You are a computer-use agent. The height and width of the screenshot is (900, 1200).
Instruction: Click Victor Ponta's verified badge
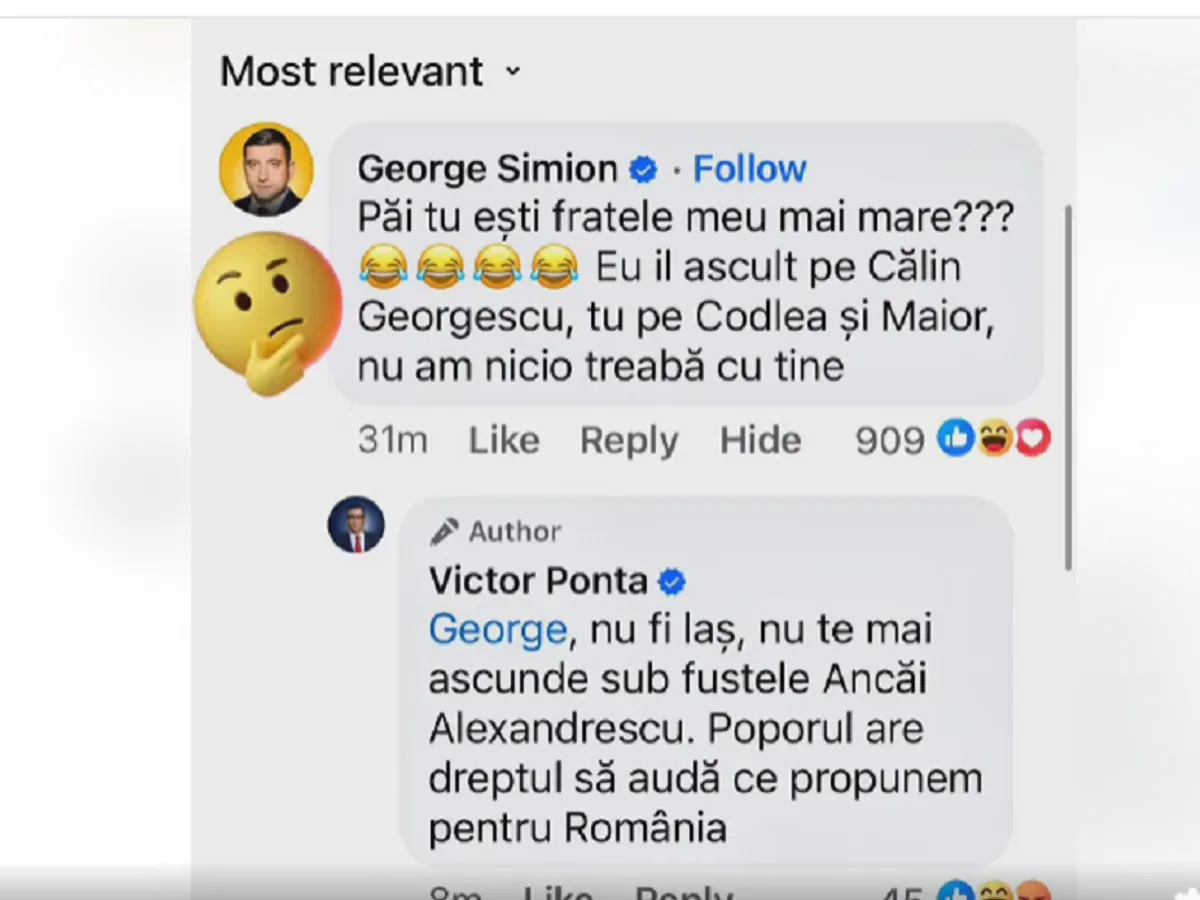coord(673,581)
